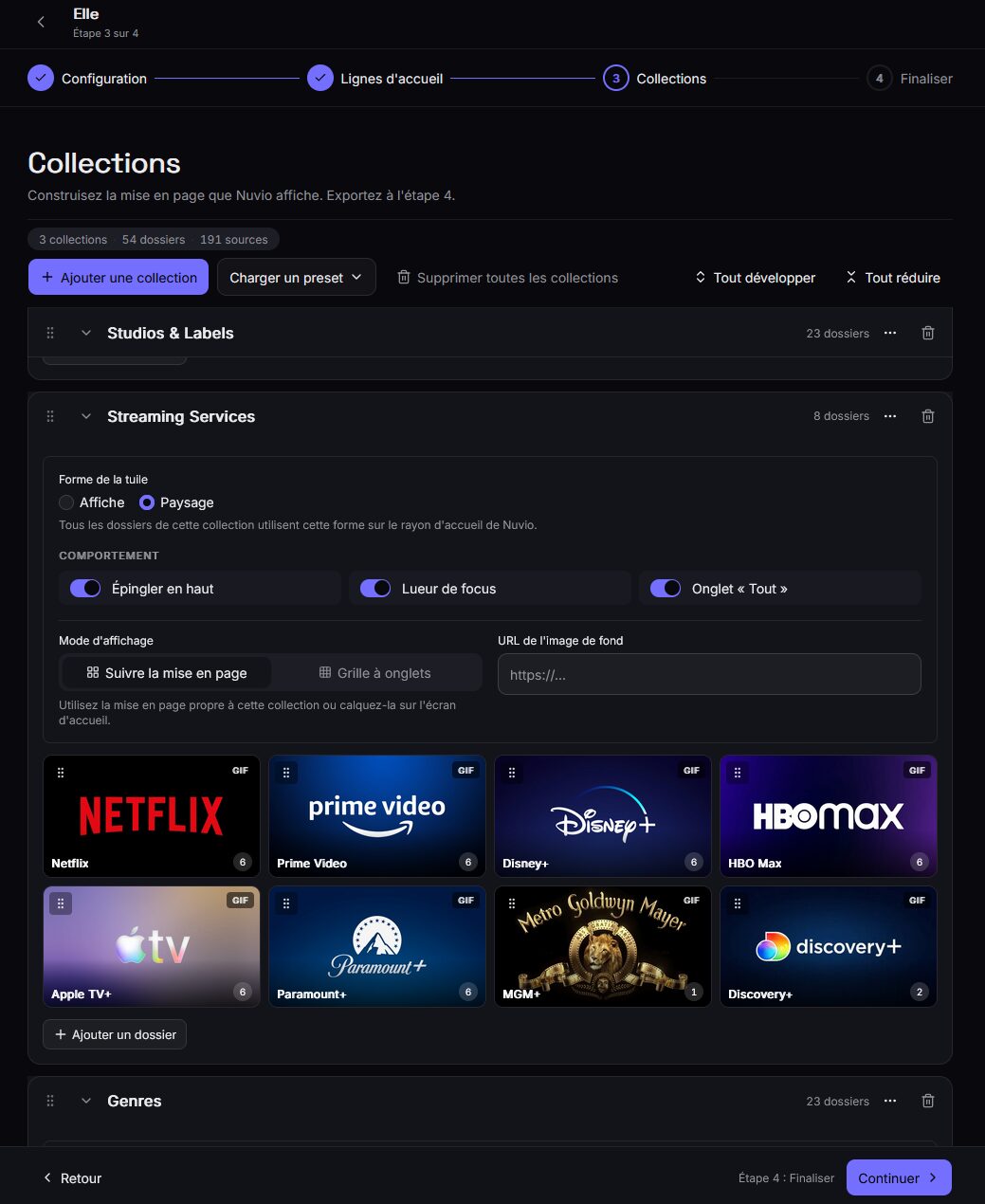The height and width of the screenshot is (1204, 985).
Task: Click Tout développer to expand all
Action: [x=755, y=278]
